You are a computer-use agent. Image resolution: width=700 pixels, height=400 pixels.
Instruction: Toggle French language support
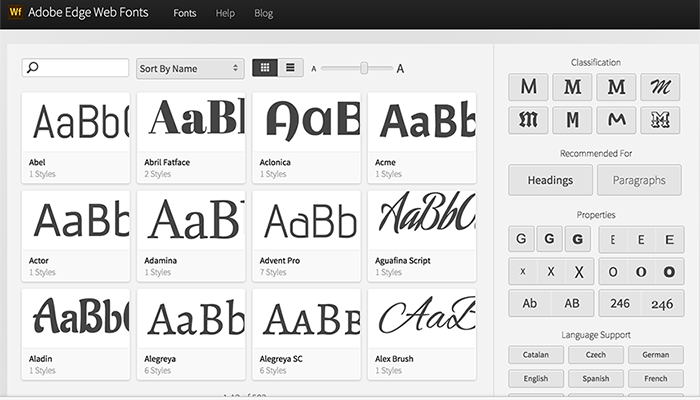tap(656, 379)
